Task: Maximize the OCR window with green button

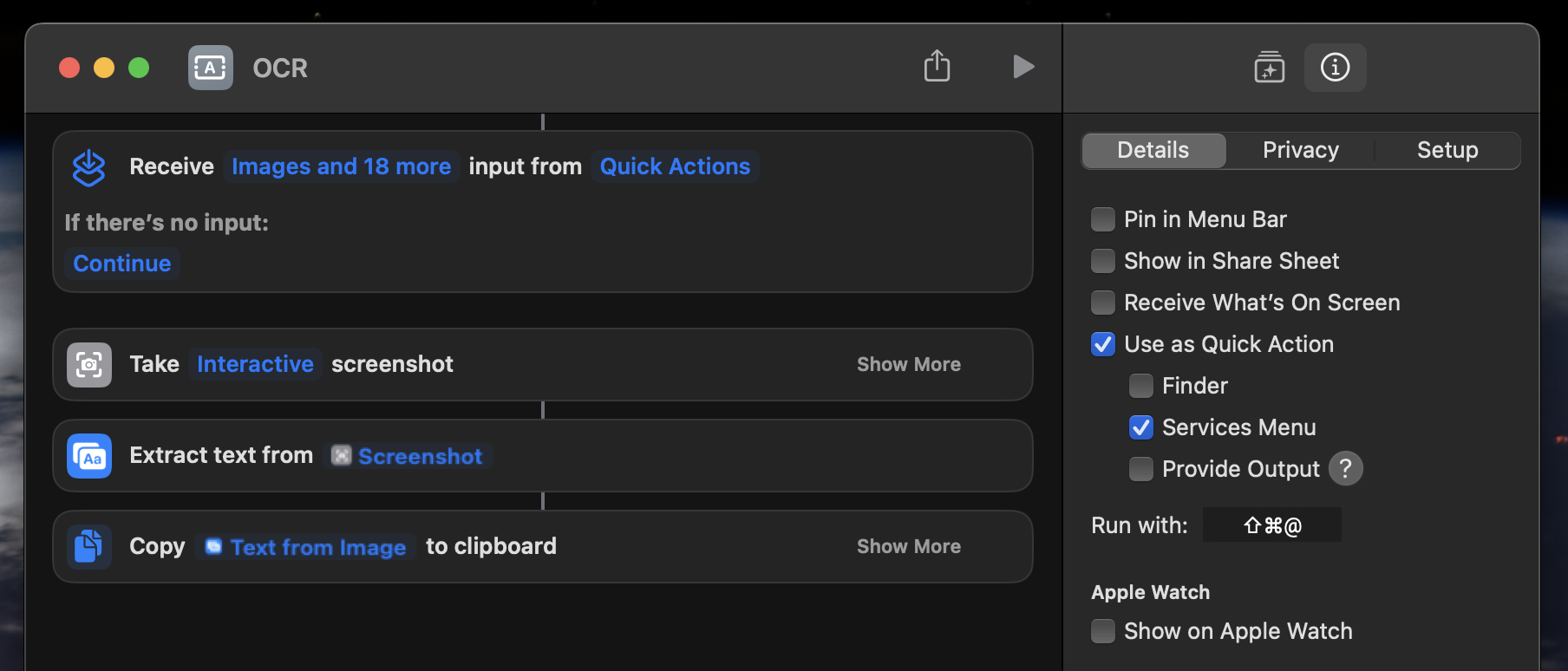Action: (139, 68)
